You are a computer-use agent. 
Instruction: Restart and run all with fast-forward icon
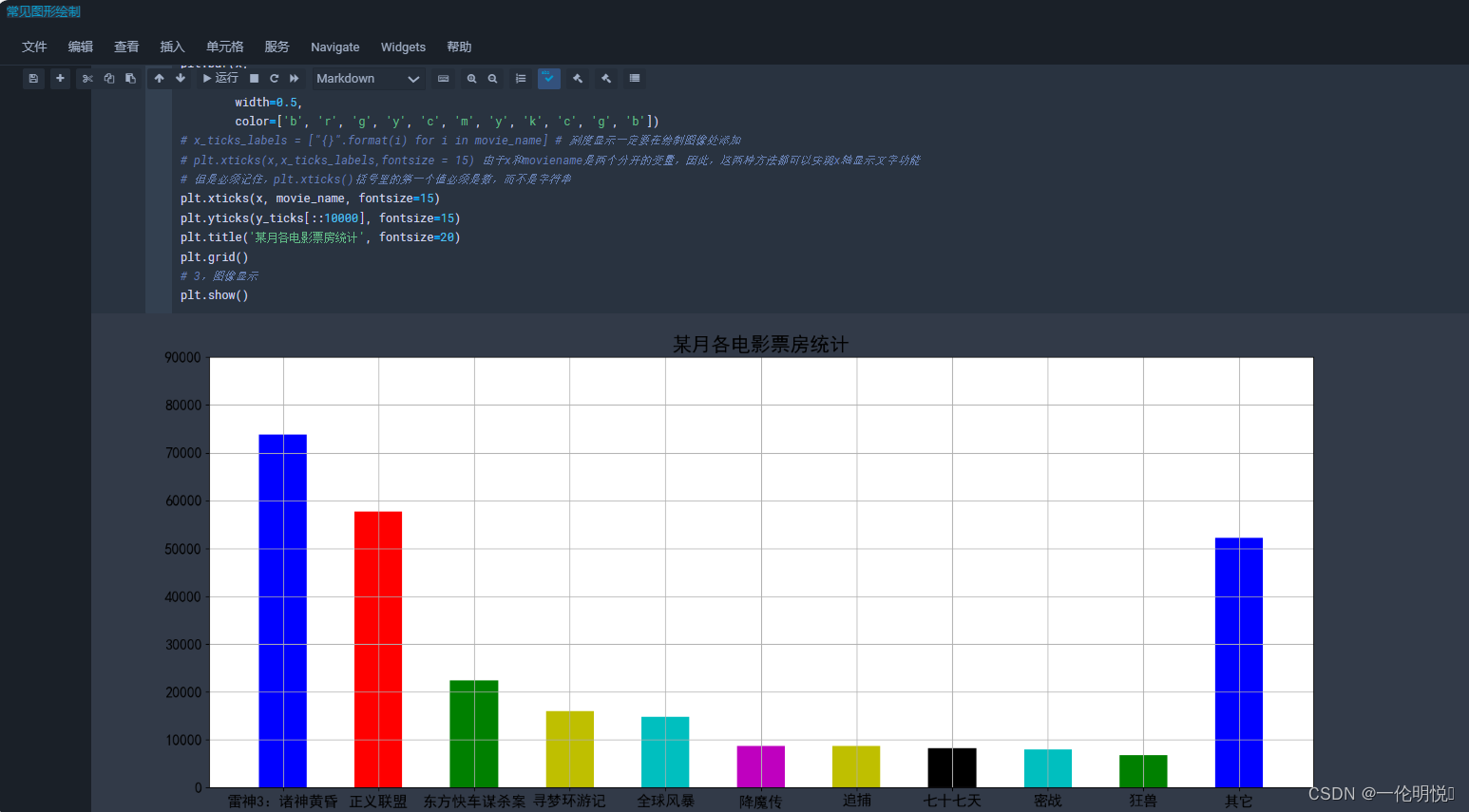pos(294,79)
